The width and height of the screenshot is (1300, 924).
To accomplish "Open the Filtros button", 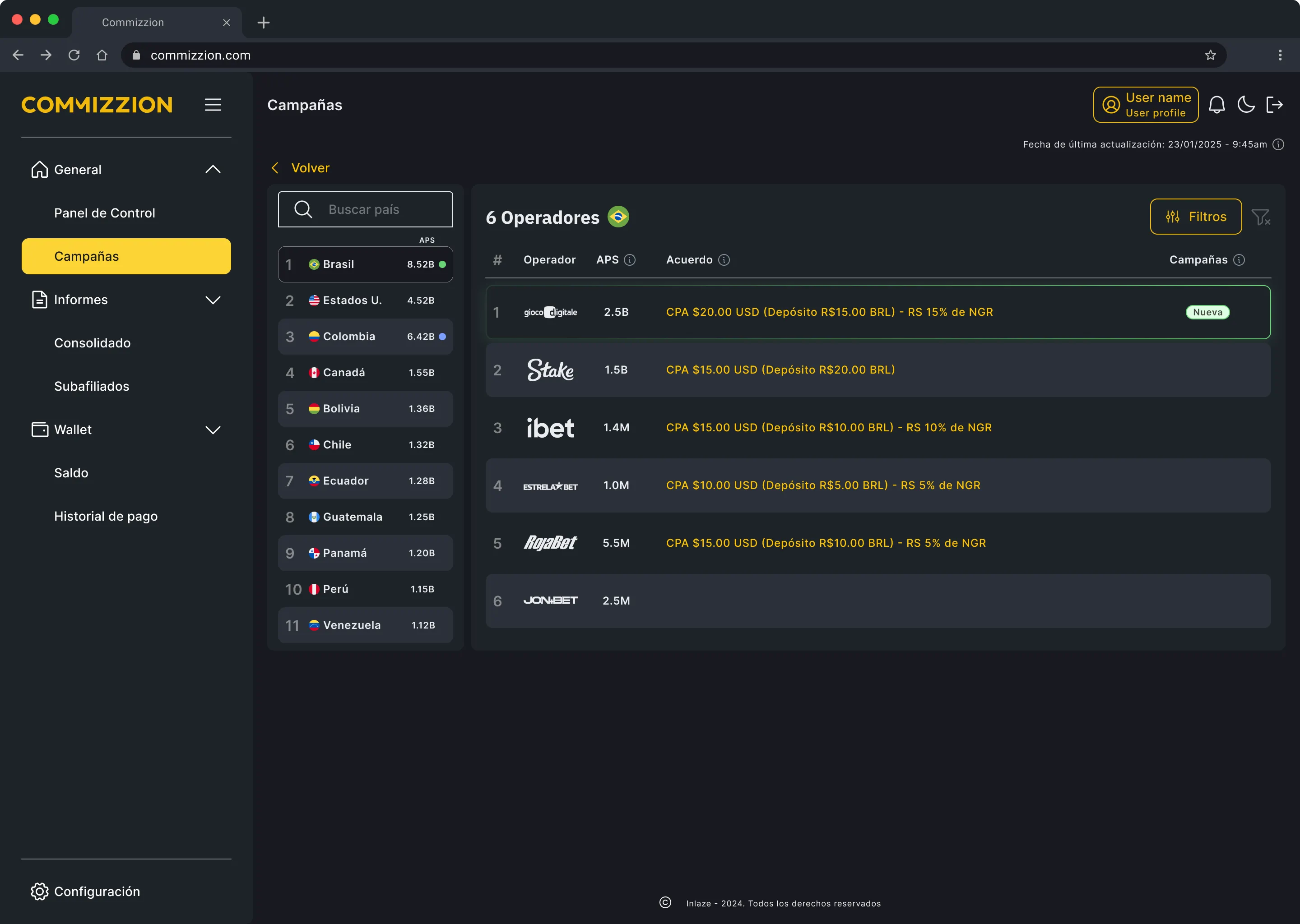I will 1196,217.
